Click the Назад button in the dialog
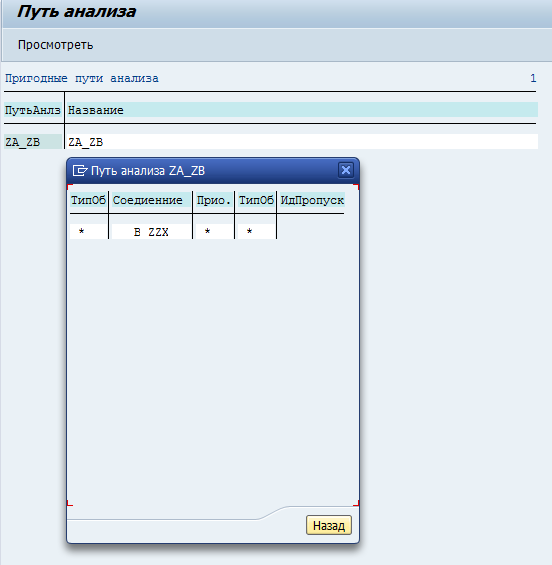This screenshot has width=552, height=565. pos(329,525)
